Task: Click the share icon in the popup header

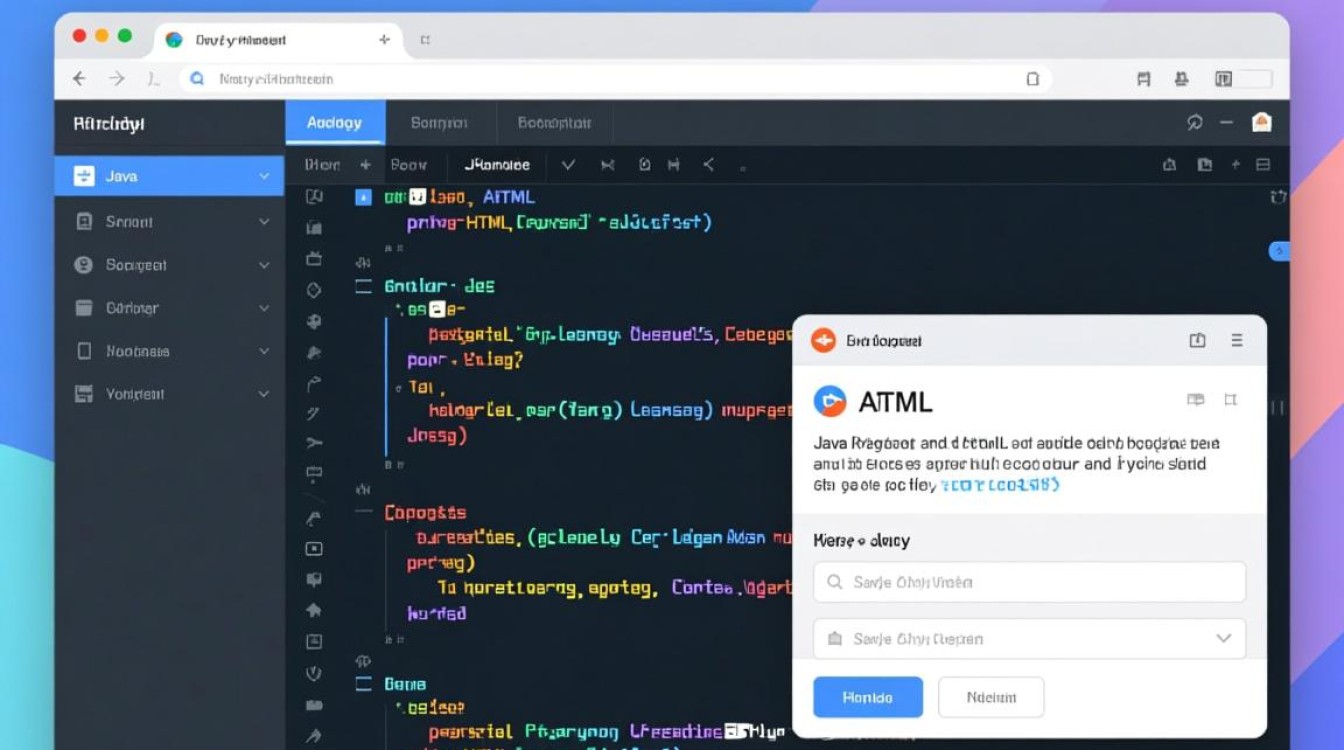Action: [x=1197, y=340]
